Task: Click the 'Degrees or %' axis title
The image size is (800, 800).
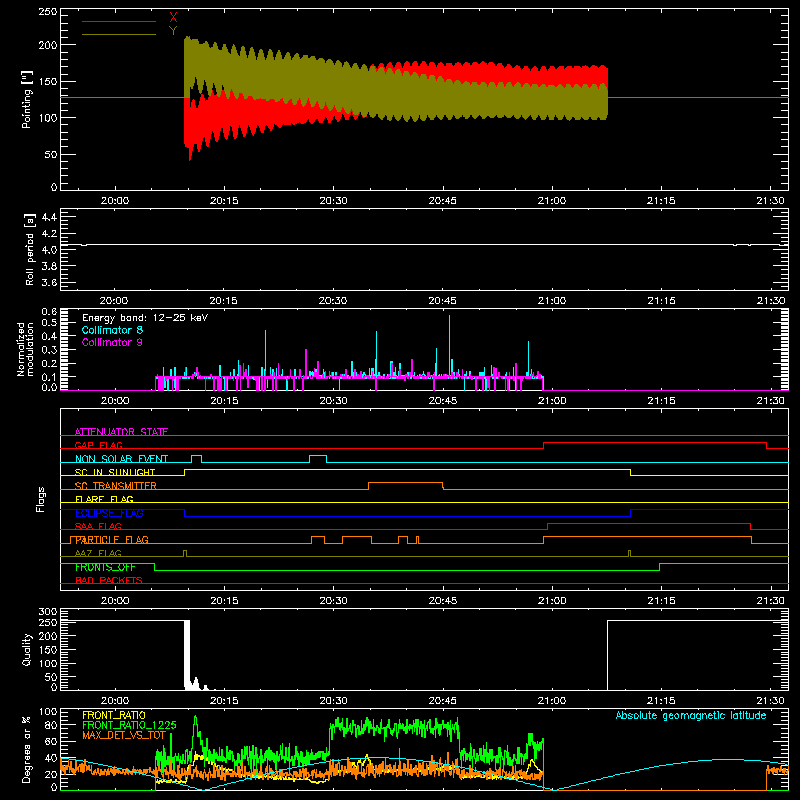Action: coord(27,749)
